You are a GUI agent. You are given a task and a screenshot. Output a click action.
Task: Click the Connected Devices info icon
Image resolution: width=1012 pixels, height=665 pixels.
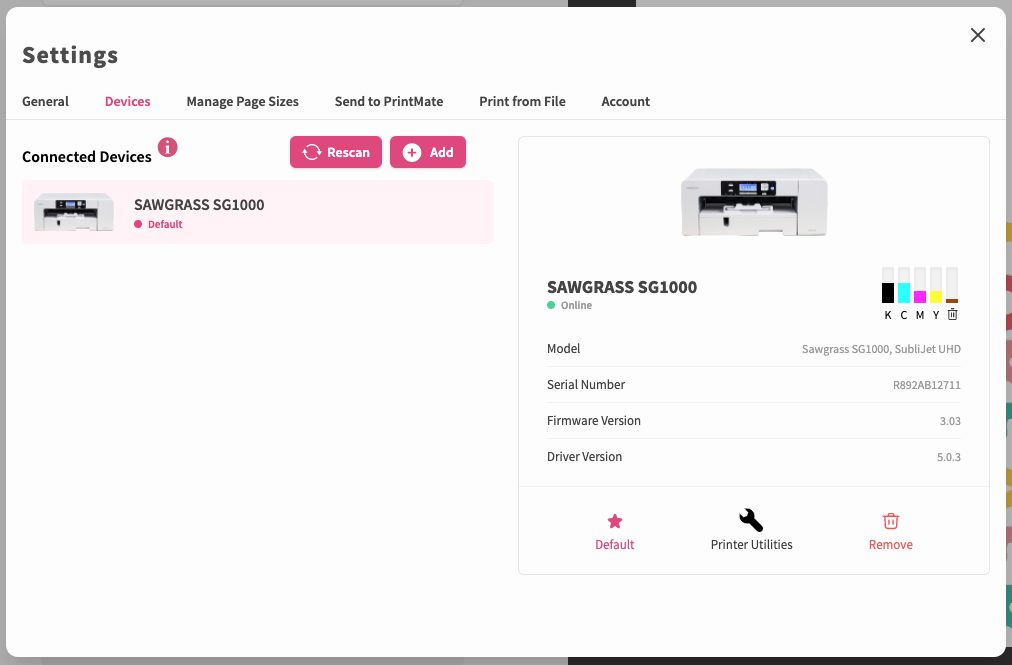[168, 147]
